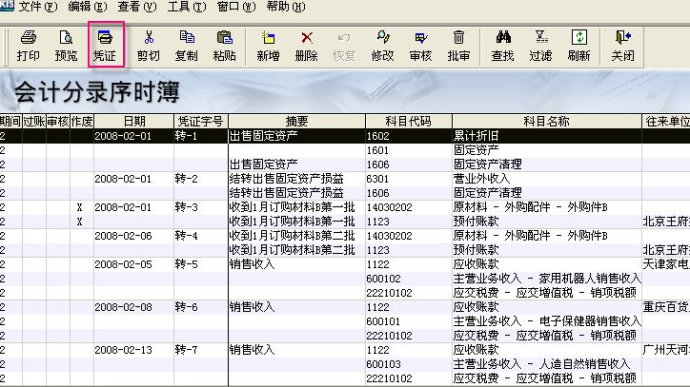Image resolution: width=690 pixels, height=387 pixels.
Task: Click date cell 2008-02-05
Action: coord(123,264)
